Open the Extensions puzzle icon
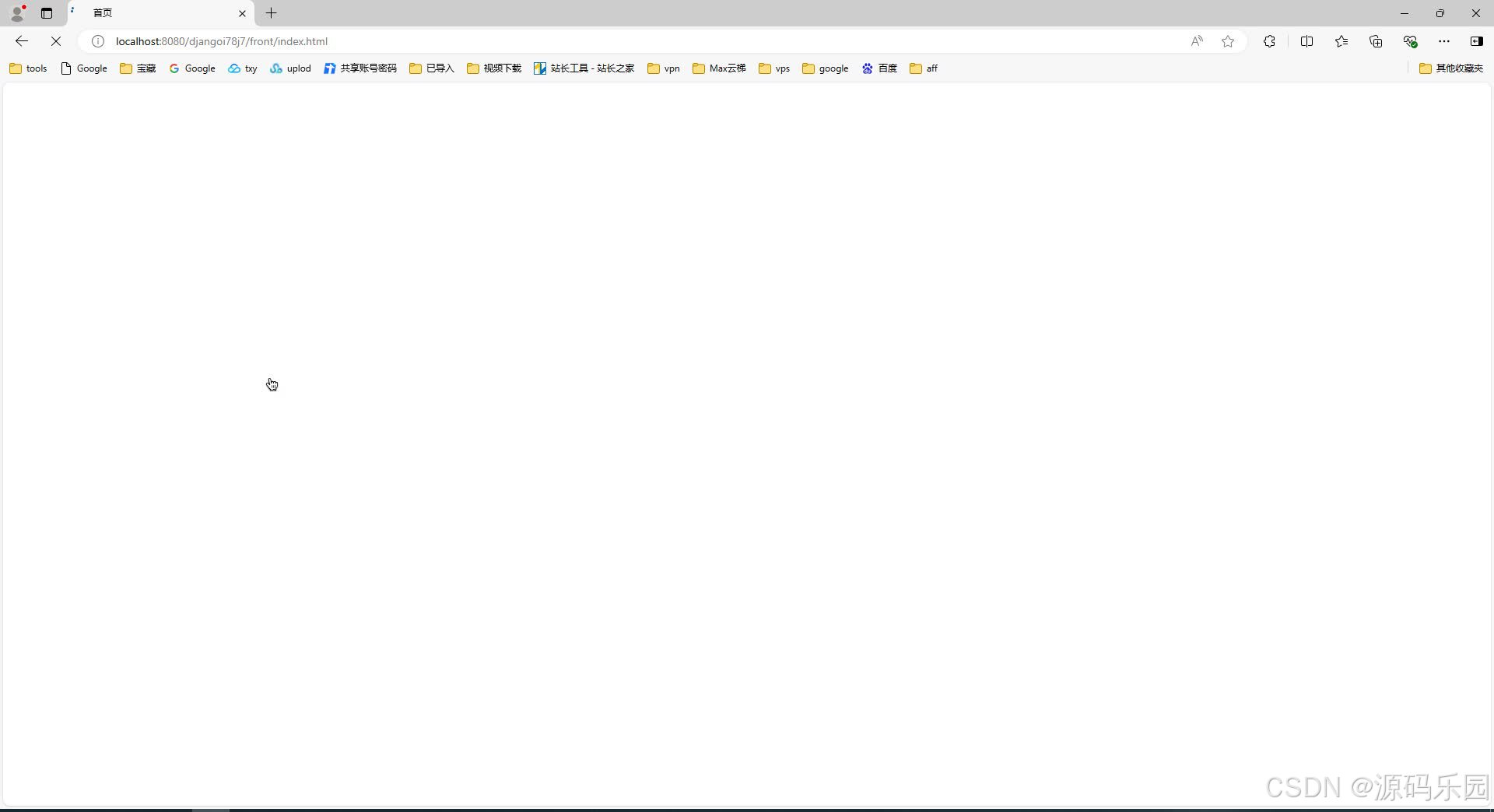This screenshot has height=812, width=1494. point(1269,40)
